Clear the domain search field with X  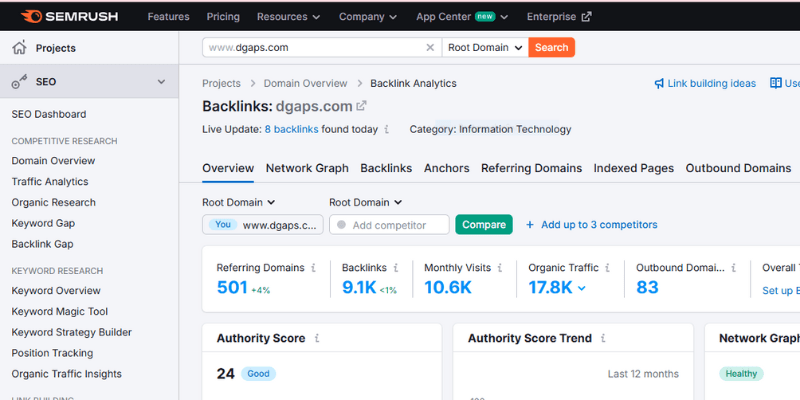430,47
